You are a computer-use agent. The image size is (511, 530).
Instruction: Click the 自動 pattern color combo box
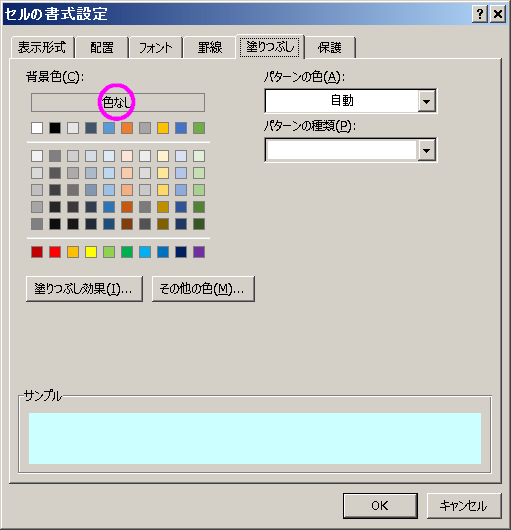[350, 101]
